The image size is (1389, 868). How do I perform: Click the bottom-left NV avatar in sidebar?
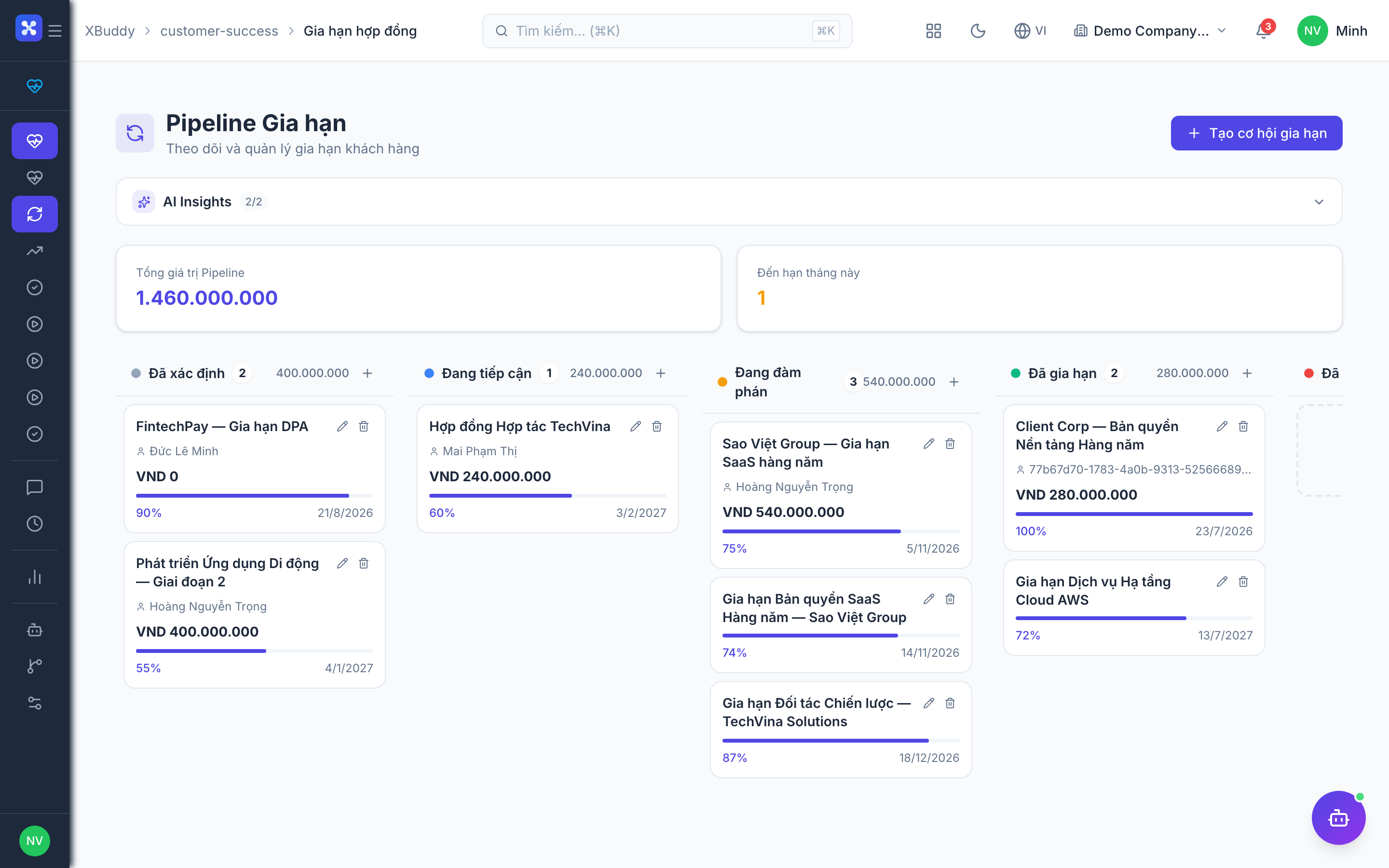[34, 841]
